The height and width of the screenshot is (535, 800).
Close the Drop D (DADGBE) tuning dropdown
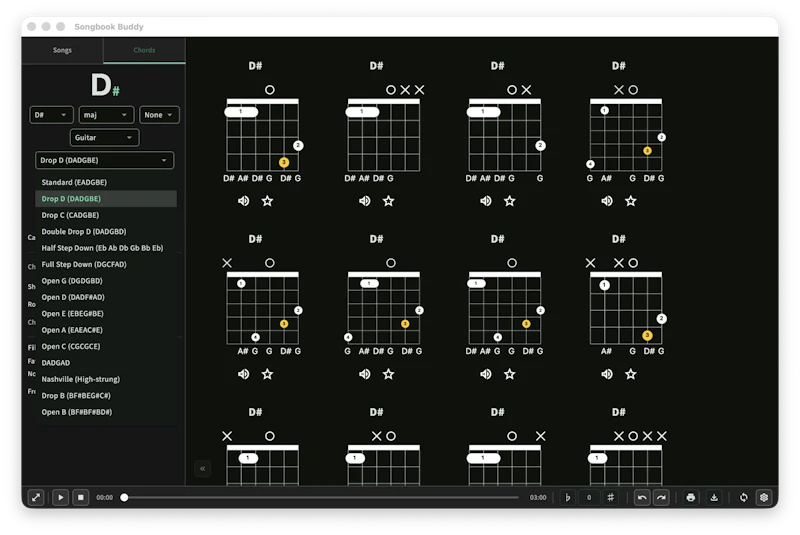104,160
